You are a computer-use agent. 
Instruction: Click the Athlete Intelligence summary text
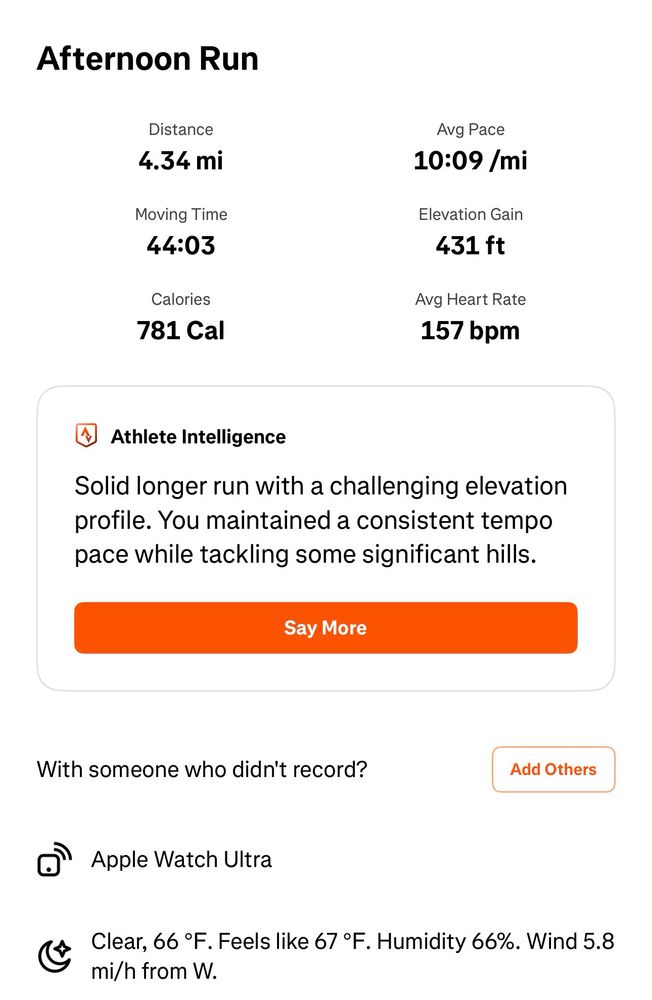(x=320, y=520)
